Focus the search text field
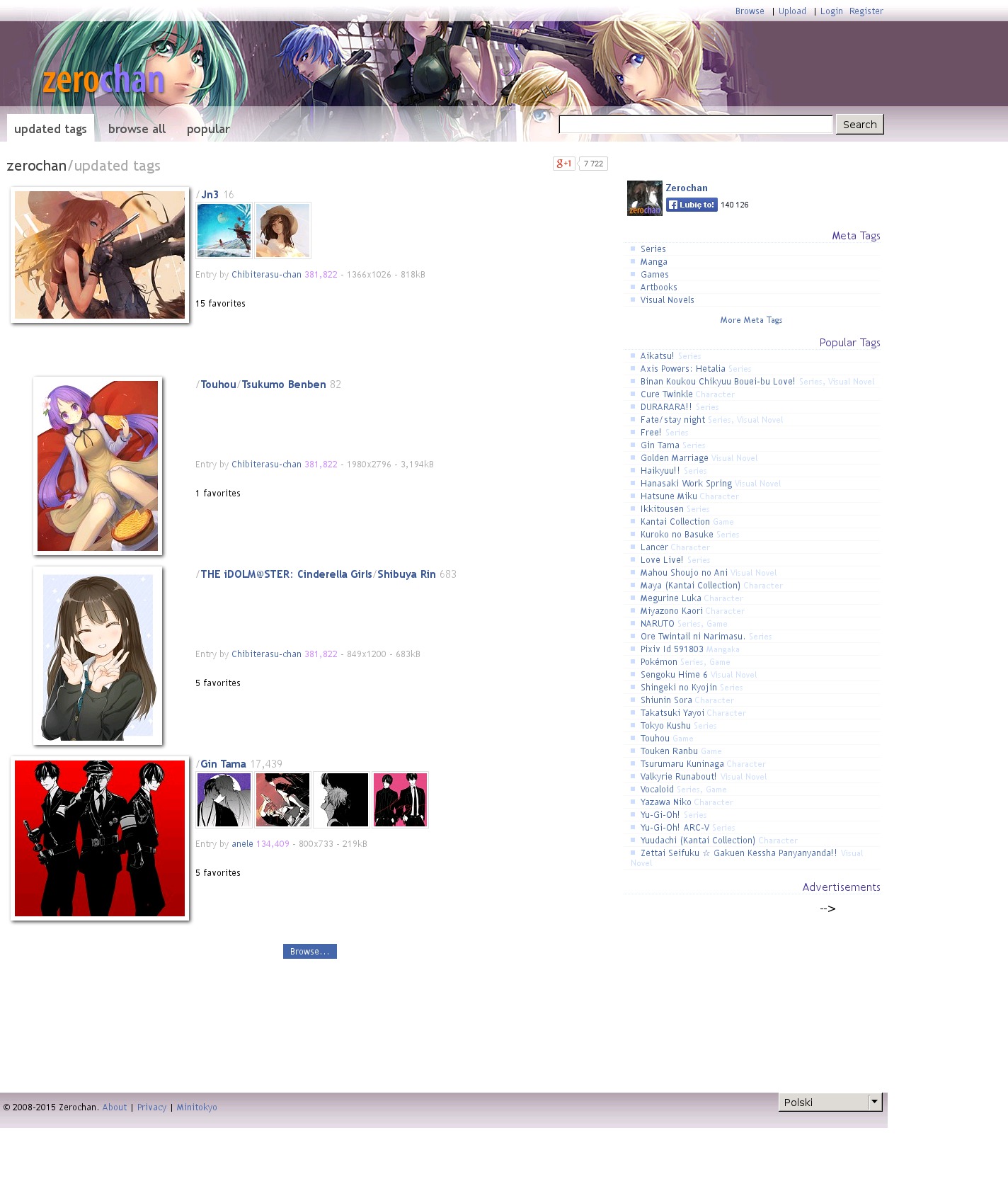This screenshot has width=1008, height=1196. [695, 125]
